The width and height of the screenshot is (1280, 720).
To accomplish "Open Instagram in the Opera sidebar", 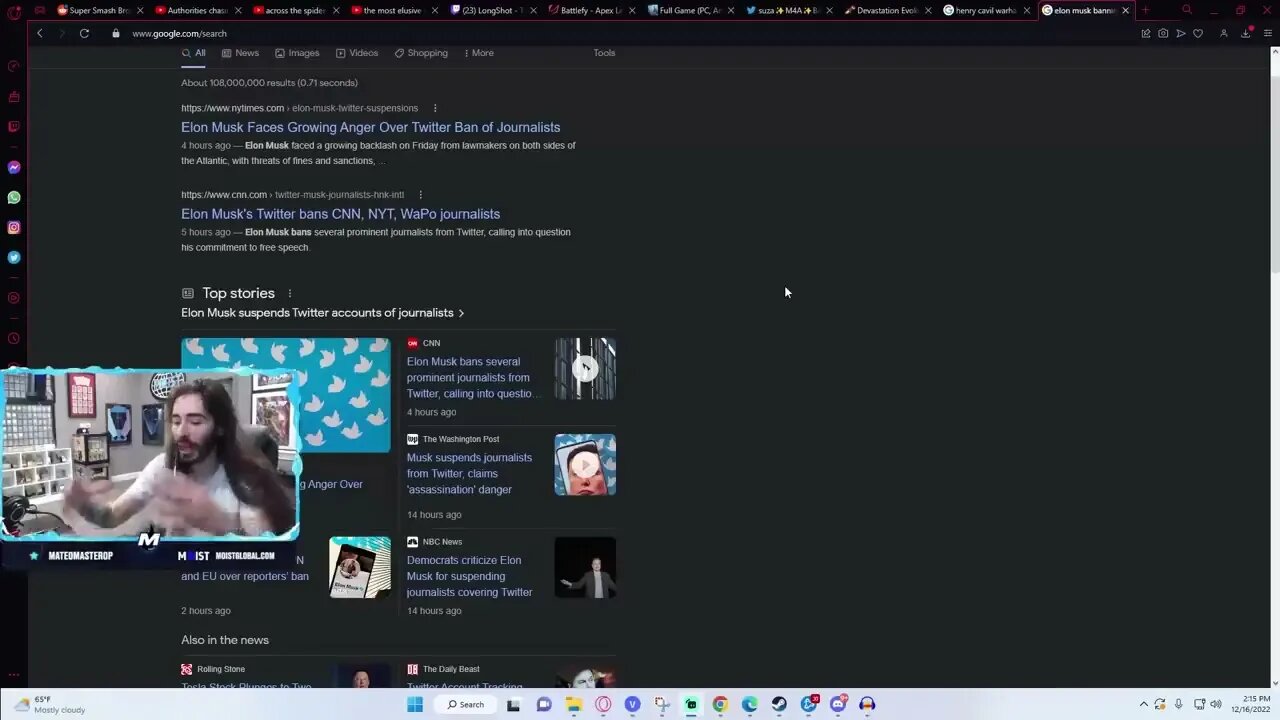I will (x=14, y=227).
